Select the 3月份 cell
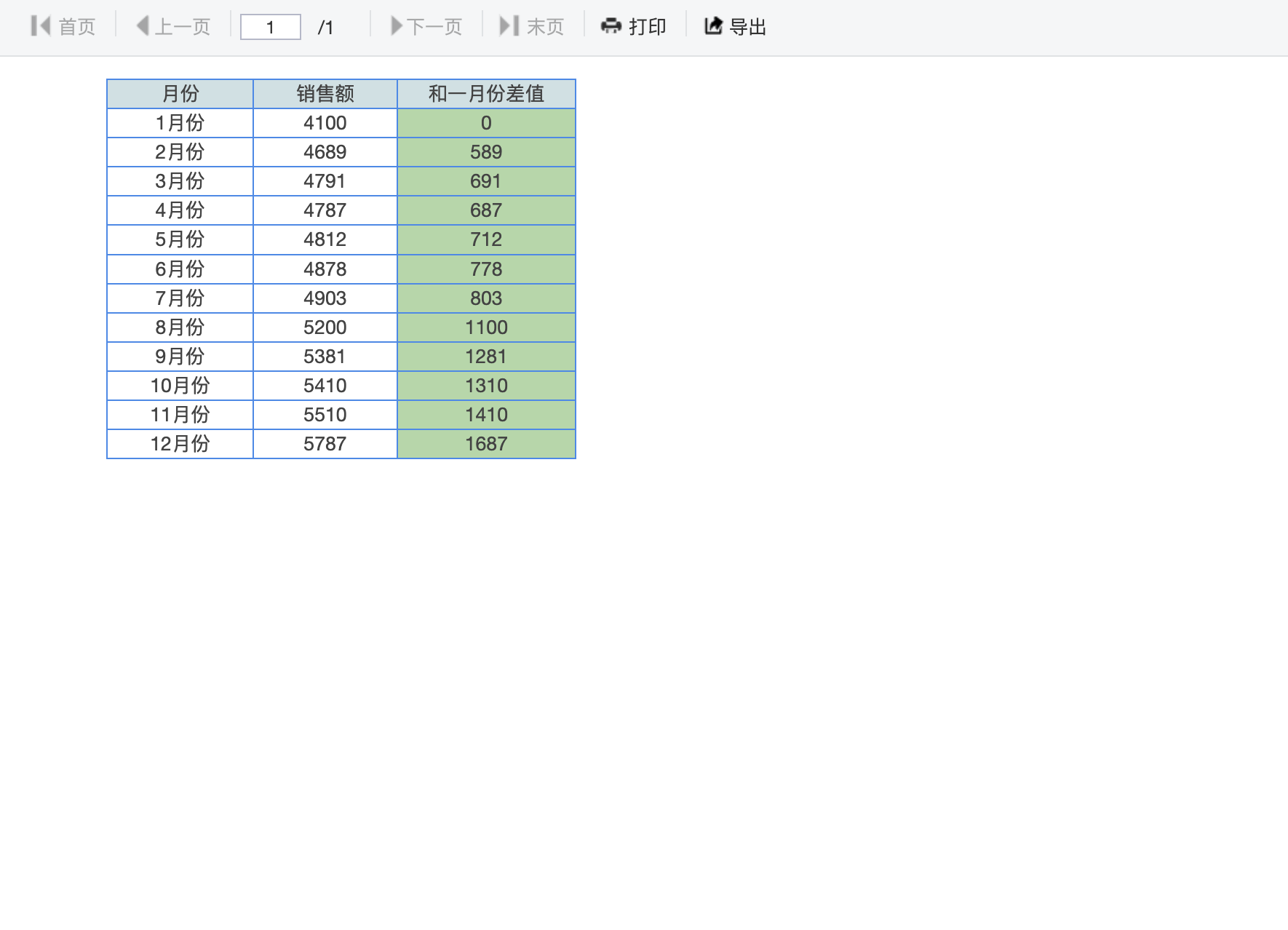1288x930 pixels. coord(180,181)
